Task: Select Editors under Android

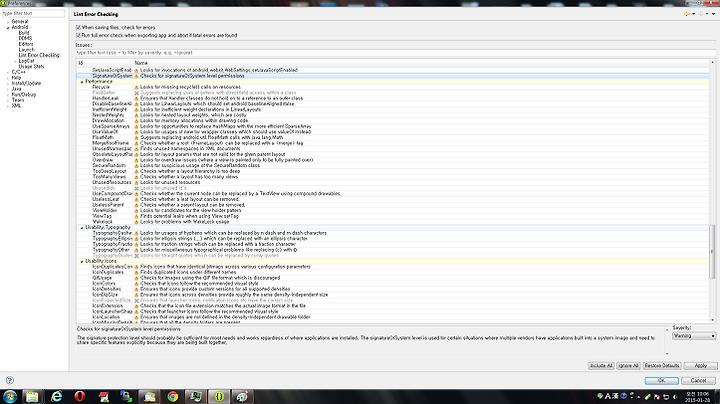Action: (26, 44)
